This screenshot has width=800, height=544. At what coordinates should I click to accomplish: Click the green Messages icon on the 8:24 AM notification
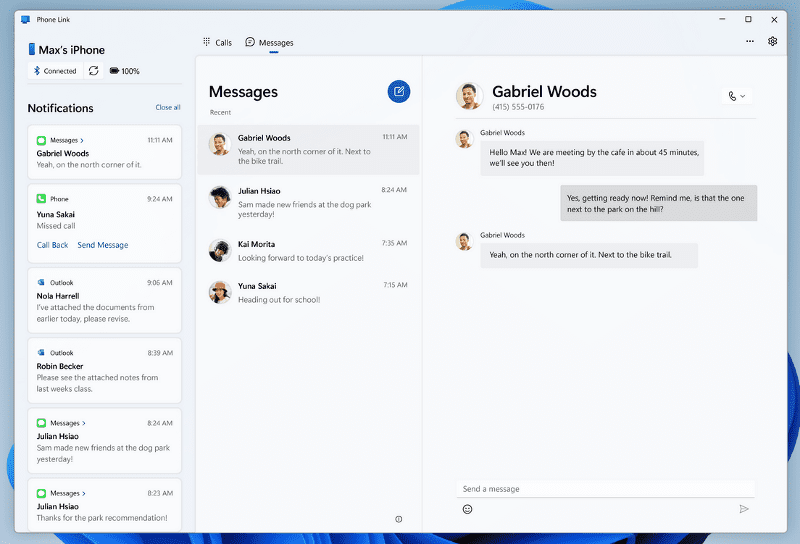coord(41,423)
